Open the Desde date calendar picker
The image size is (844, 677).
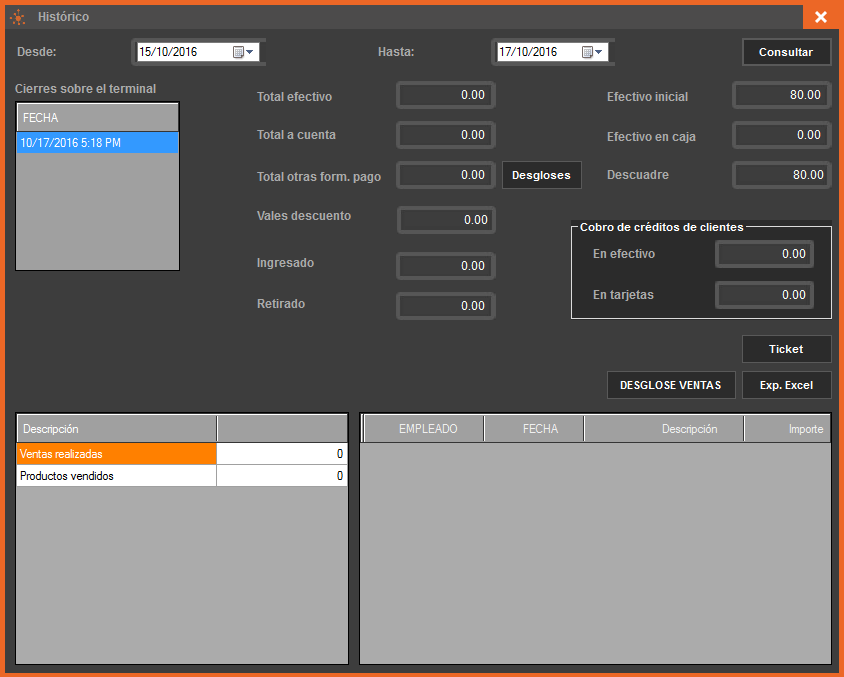[x=244, y=52]
